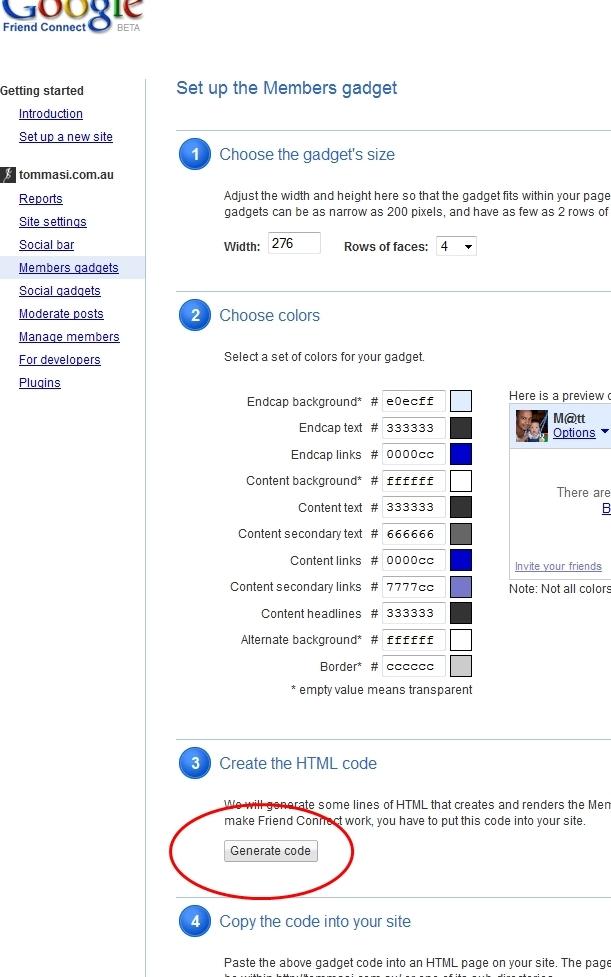Image resolution: width=611 pixels, height=977 pixels.
Task: Open the Rows of faces dropdown
Action: click(456, 246)
